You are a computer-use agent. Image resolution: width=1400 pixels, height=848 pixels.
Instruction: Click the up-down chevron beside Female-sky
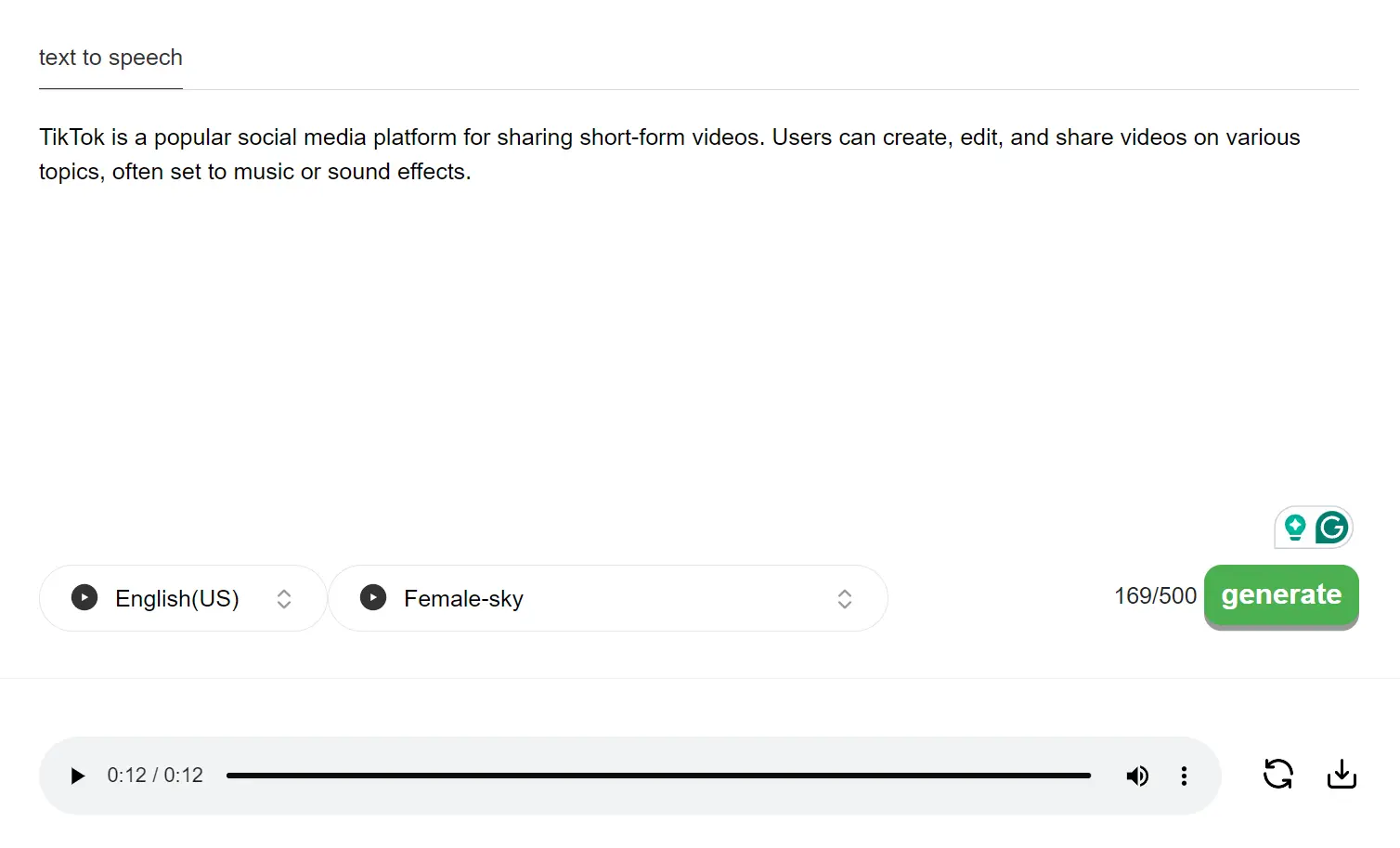point(845,599)
